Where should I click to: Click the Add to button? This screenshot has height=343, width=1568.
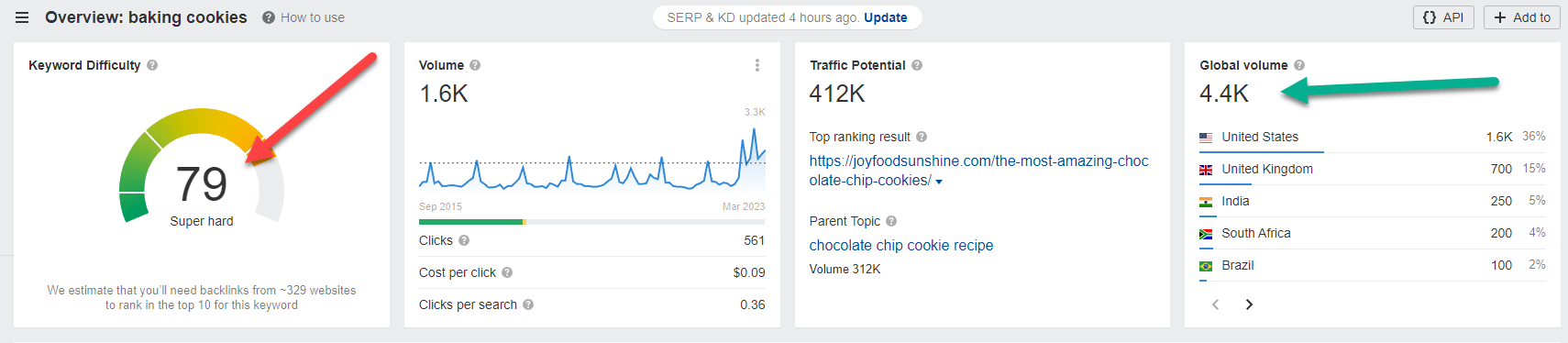1522,17
